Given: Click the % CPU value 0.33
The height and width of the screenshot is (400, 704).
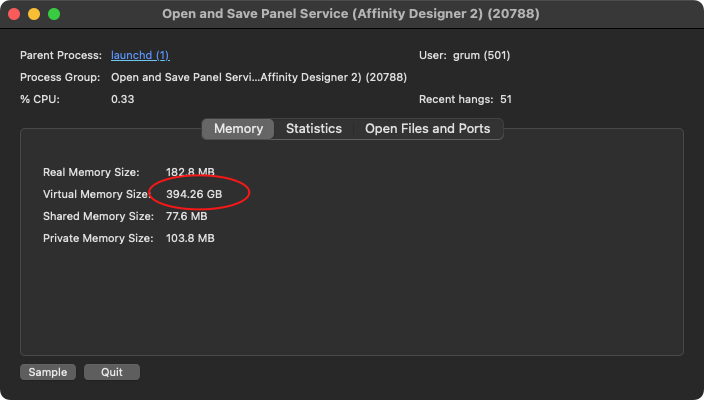Looking at the screenshot, I should pyautogui.click(x=123, y=99).
